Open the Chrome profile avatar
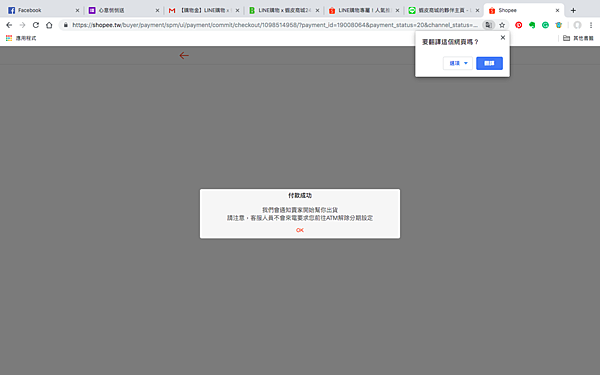The width and height of the screenshot is (600, 375). click(x=577, y=25)
